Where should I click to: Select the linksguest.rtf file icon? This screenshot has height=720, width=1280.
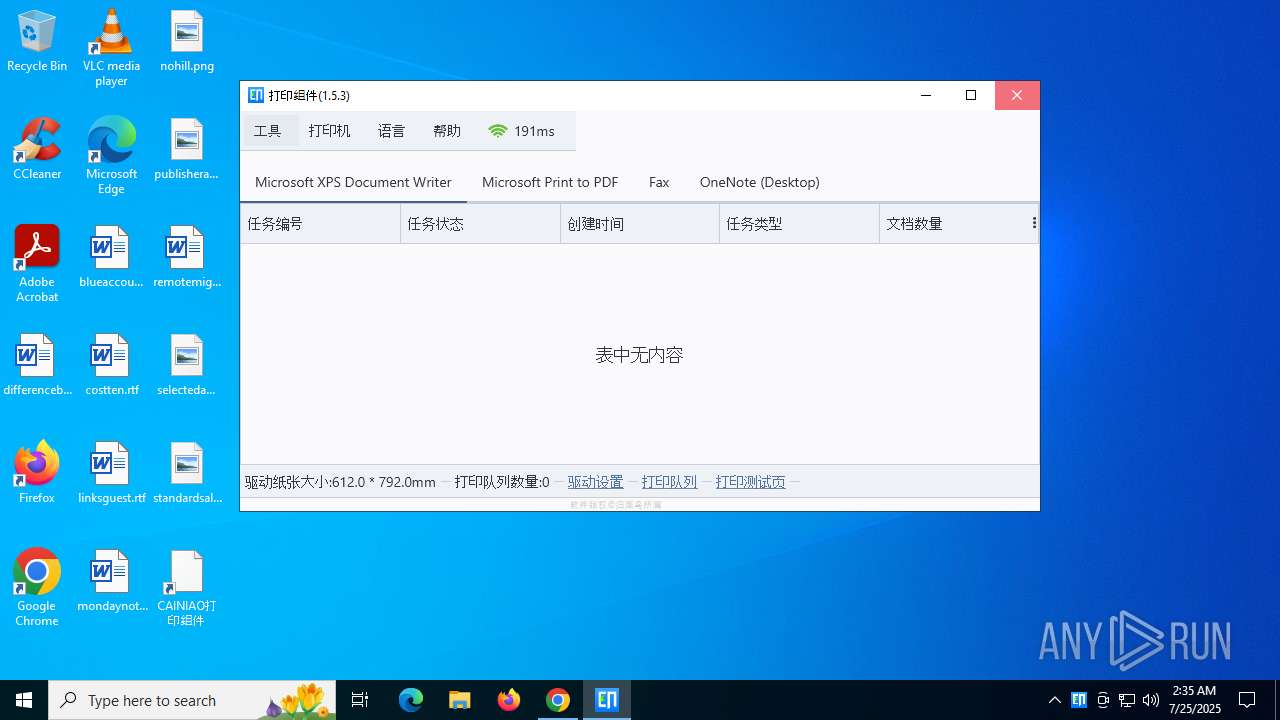(x=111, y=473)
